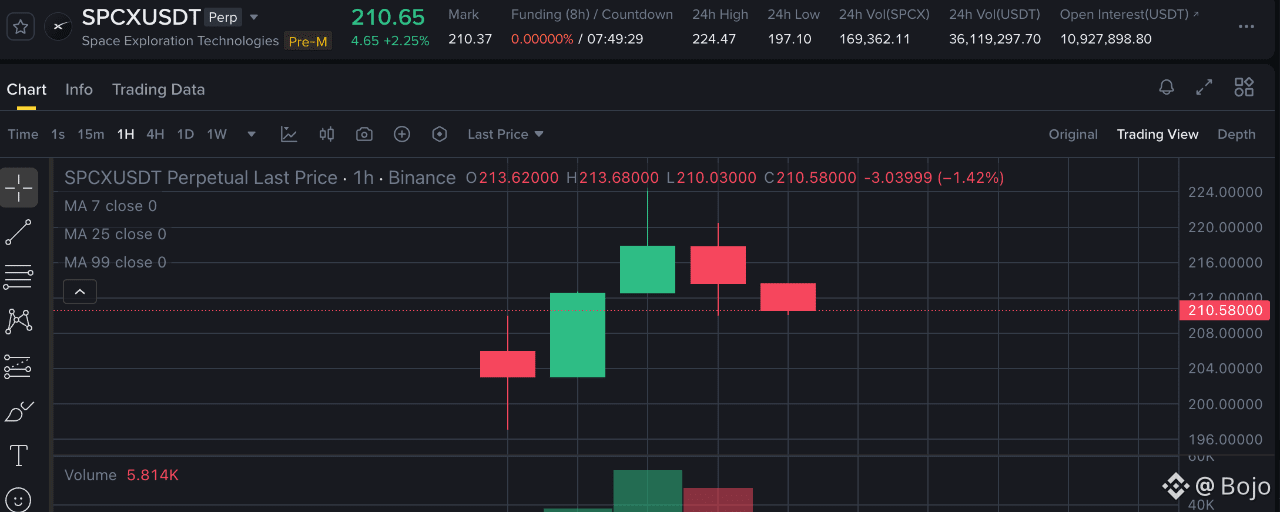
Task: Expand chart to fullscreen
Action: [1205, 87]
